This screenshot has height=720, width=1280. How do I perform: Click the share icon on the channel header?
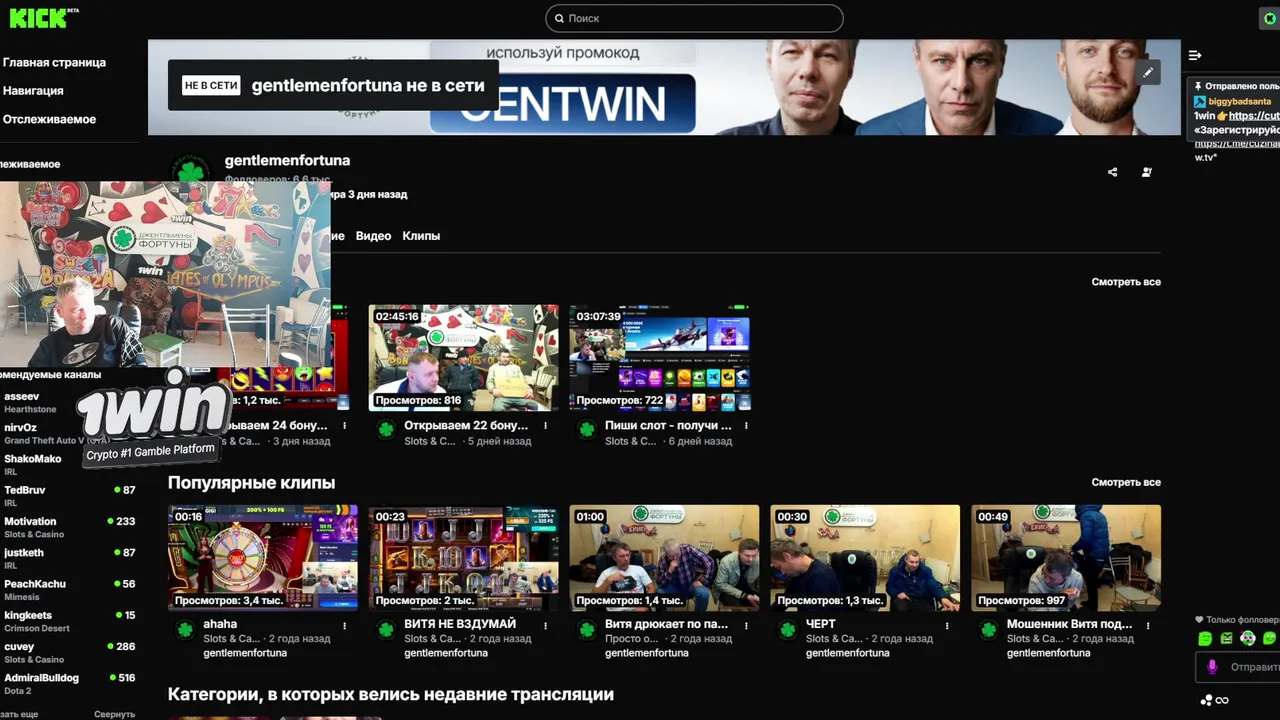coord(1112,172)
